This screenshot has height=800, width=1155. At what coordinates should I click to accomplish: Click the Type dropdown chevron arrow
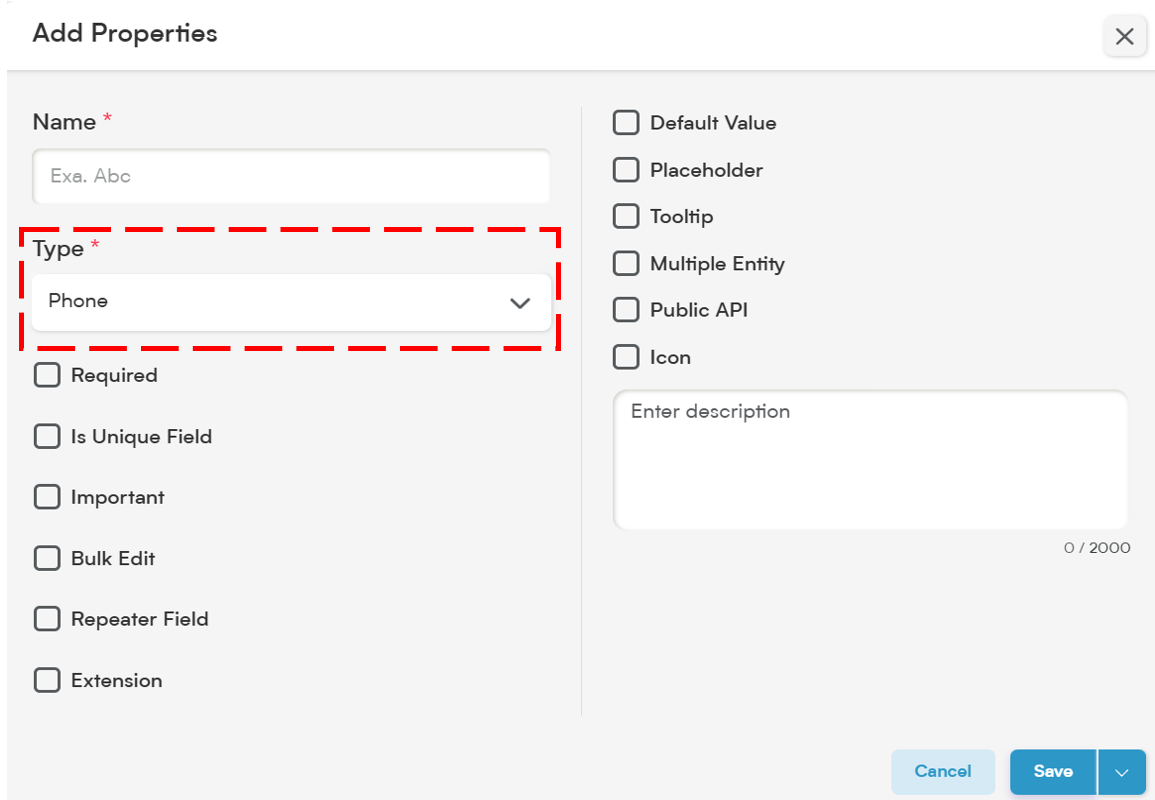tap(520, 303)
